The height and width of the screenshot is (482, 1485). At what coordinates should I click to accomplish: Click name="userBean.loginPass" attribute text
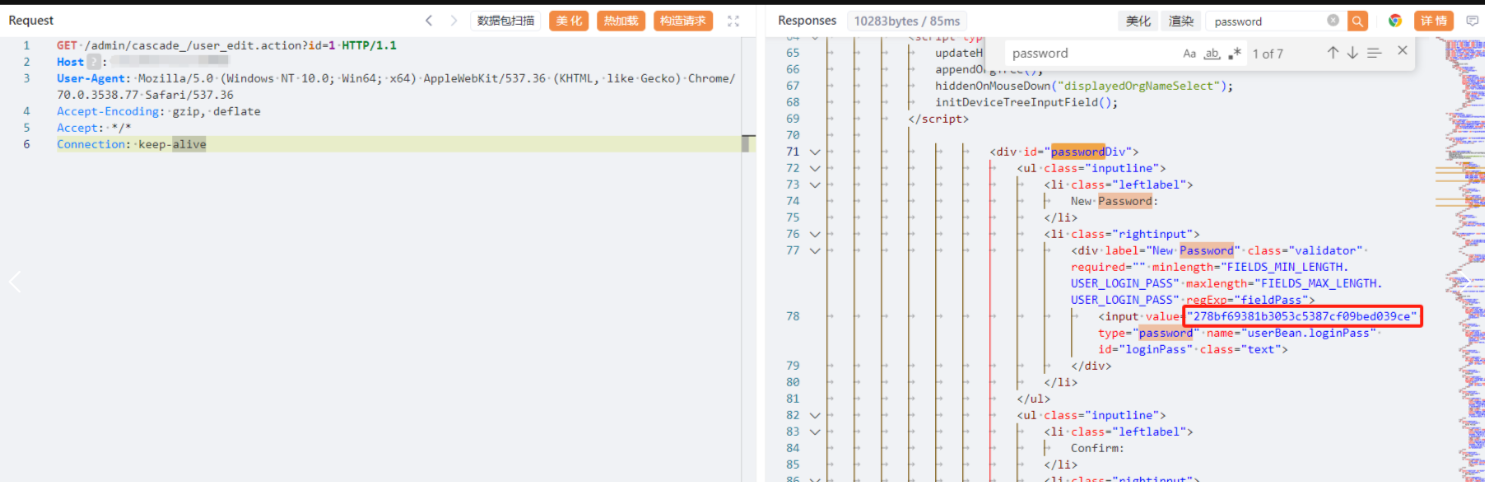point(1289,333)
